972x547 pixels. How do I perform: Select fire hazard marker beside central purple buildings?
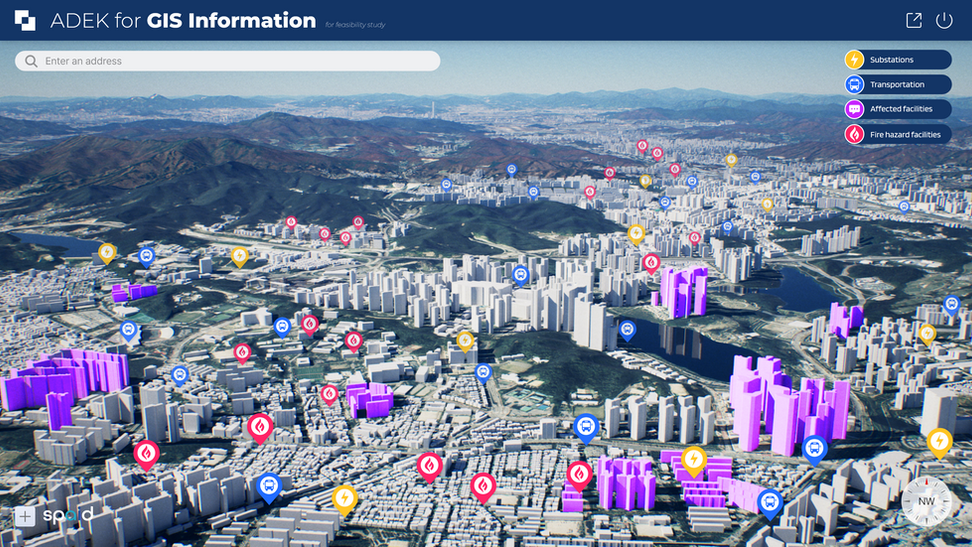tap(329, 394)
